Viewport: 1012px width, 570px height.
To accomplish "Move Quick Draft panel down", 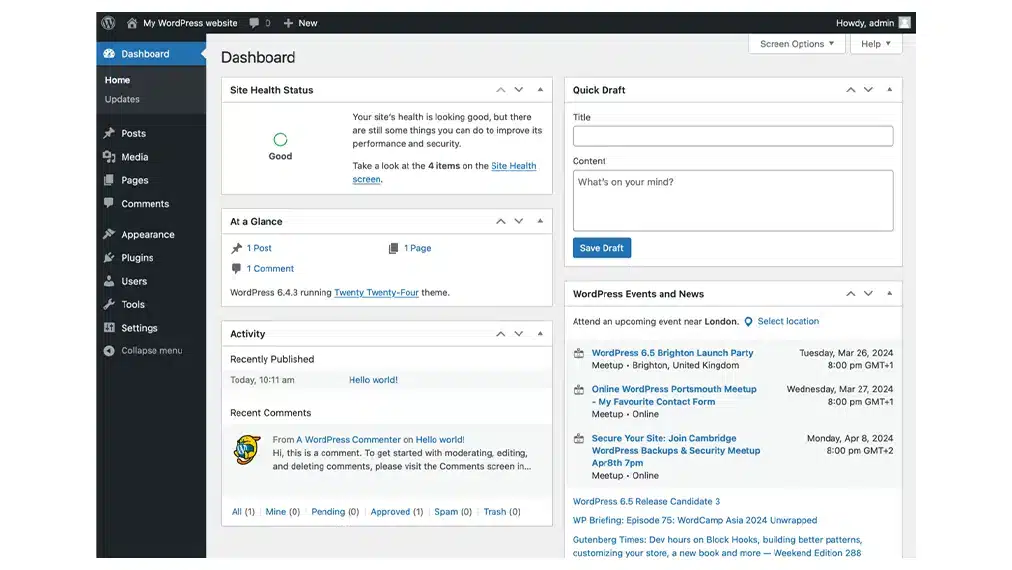I will 869,90.
